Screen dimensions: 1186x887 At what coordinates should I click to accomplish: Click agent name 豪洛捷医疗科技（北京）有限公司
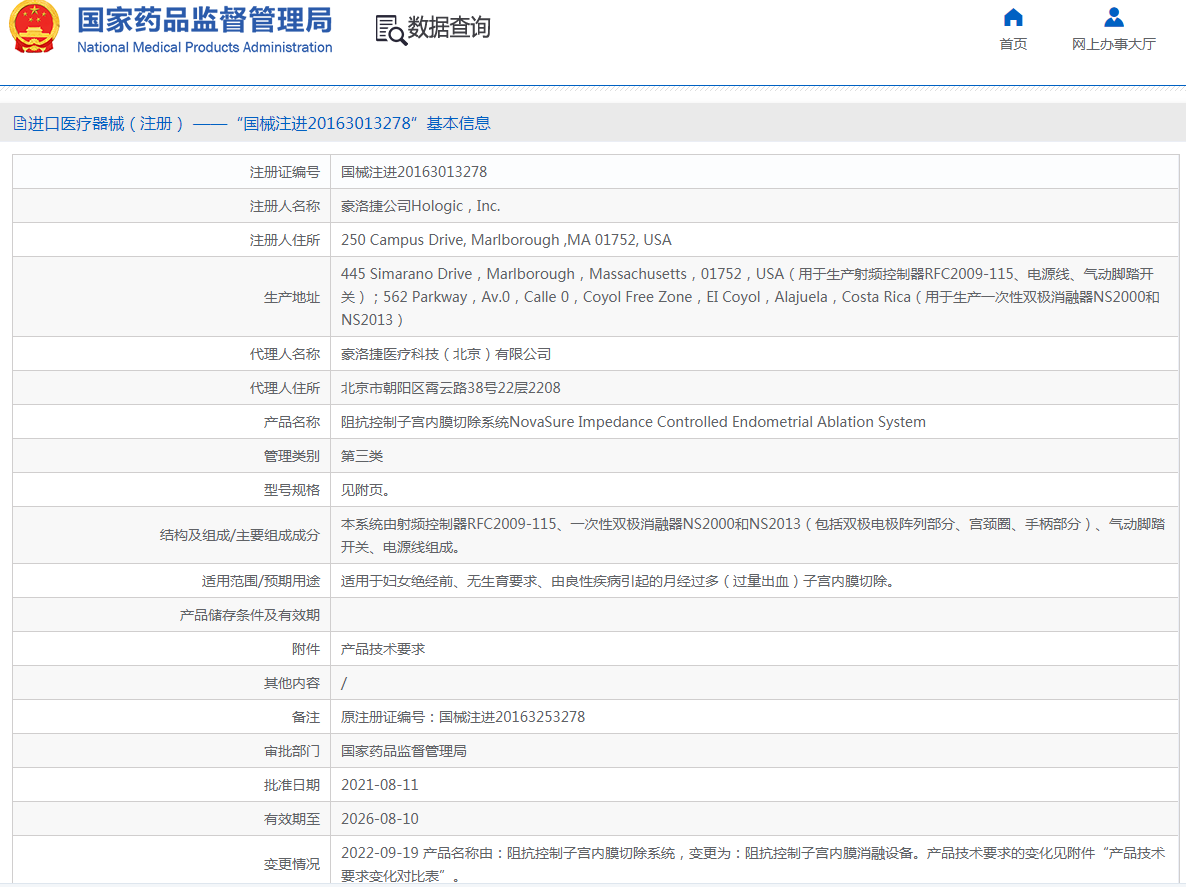(446, 354)
